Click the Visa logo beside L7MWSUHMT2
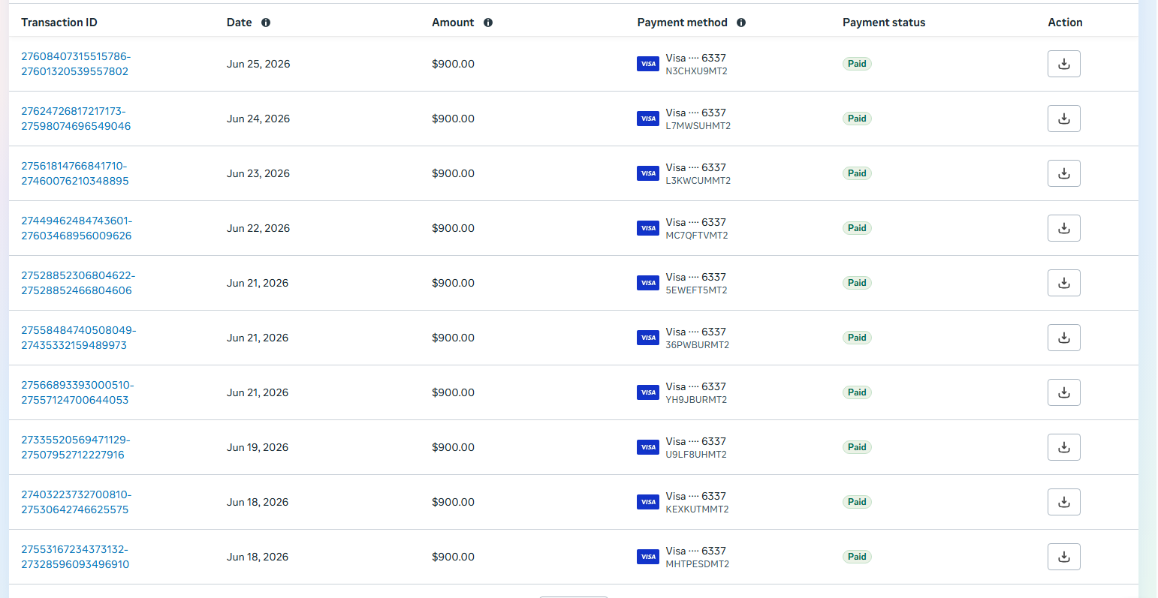 (648, 119)
